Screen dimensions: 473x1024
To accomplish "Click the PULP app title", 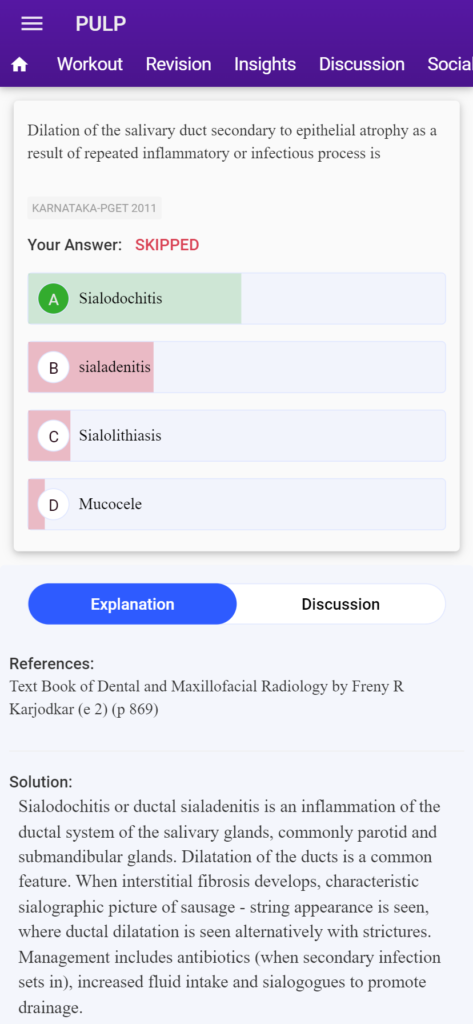I will coord(101,24).
